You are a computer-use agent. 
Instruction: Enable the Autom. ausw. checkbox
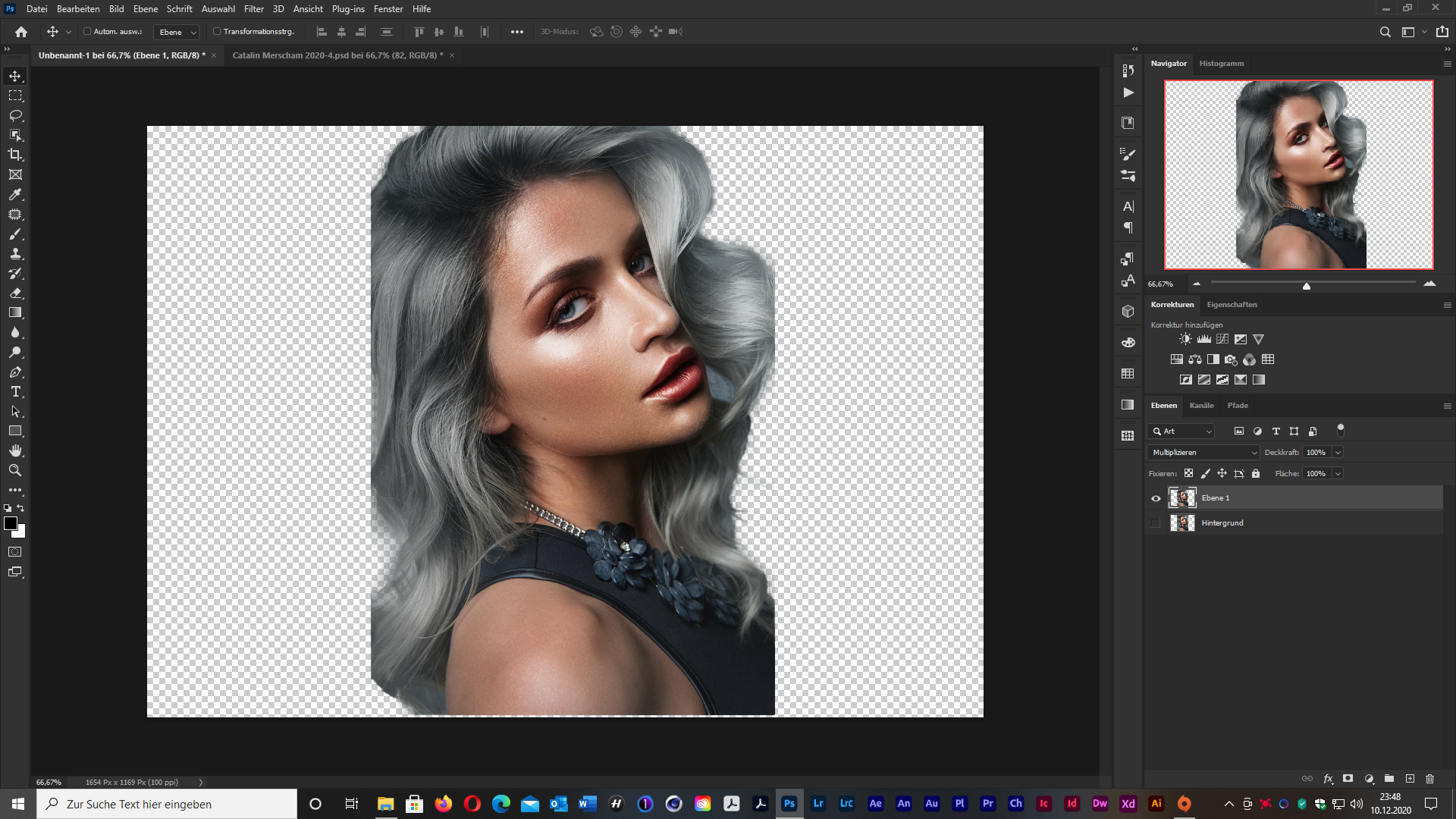coord(87,32)
